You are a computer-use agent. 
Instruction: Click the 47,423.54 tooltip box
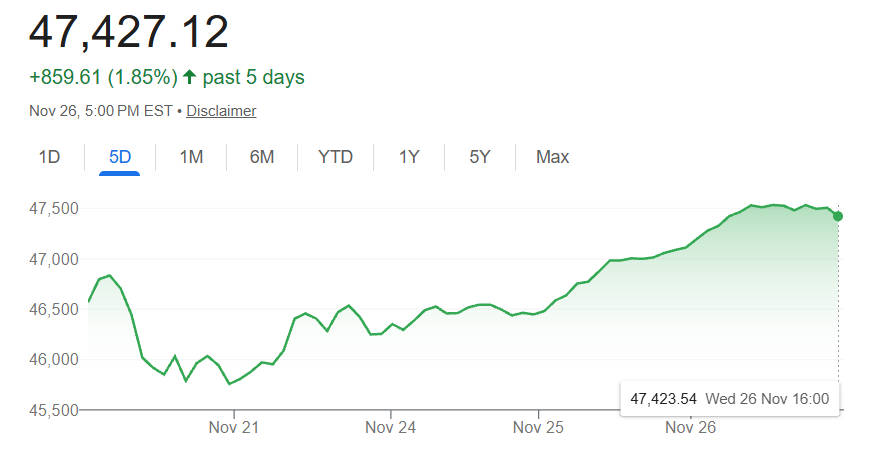(729, 399)
